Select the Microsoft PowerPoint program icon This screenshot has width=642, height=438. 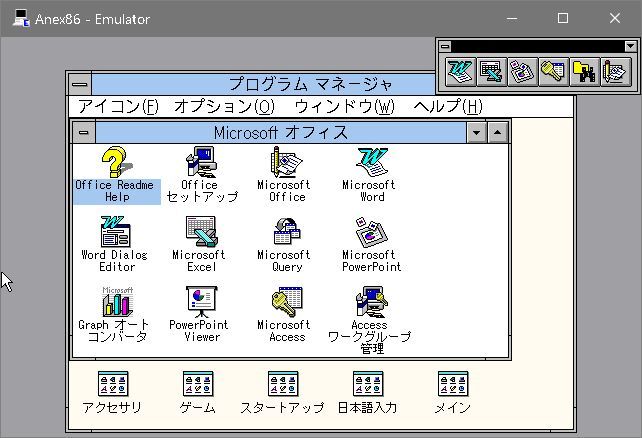click(371, 245)
